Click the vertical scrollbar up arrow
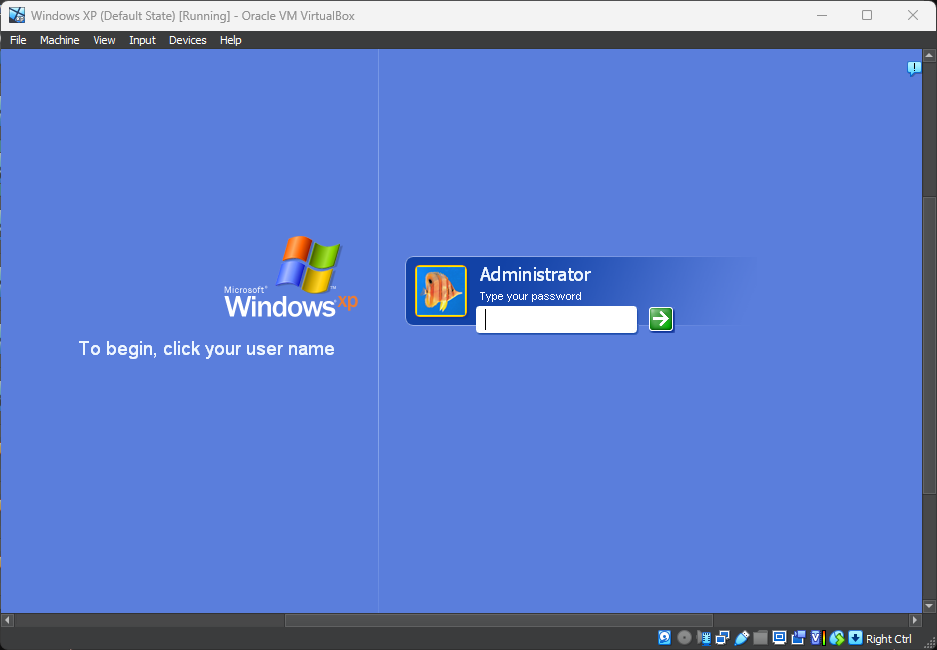This screenshot has width=937, height=650. click(x=929, y=56)
